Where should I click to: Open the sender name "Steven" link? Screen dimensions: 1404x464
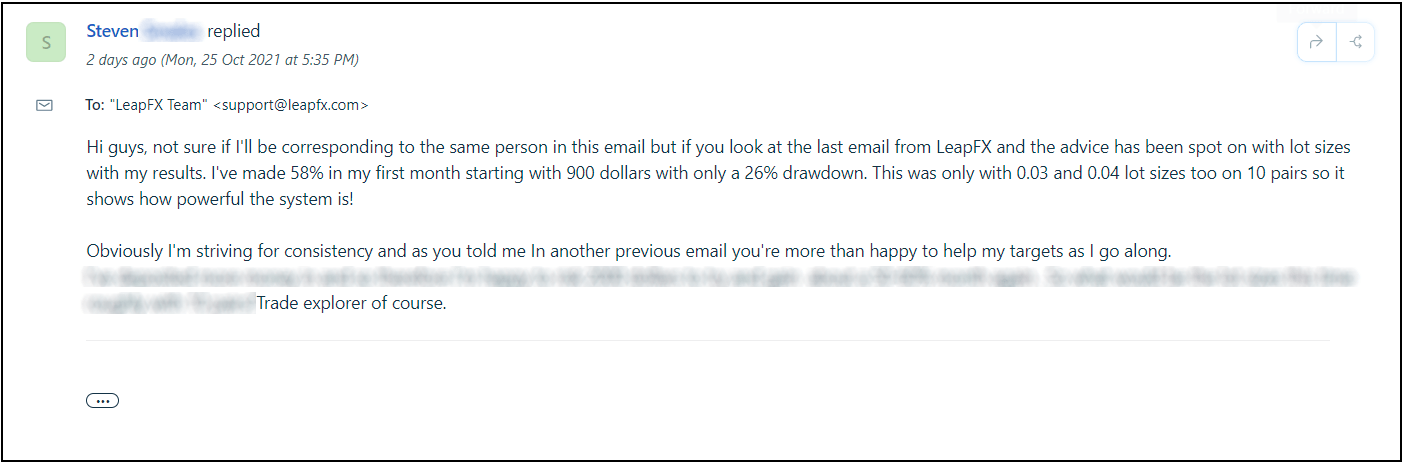tap(112, 31)
